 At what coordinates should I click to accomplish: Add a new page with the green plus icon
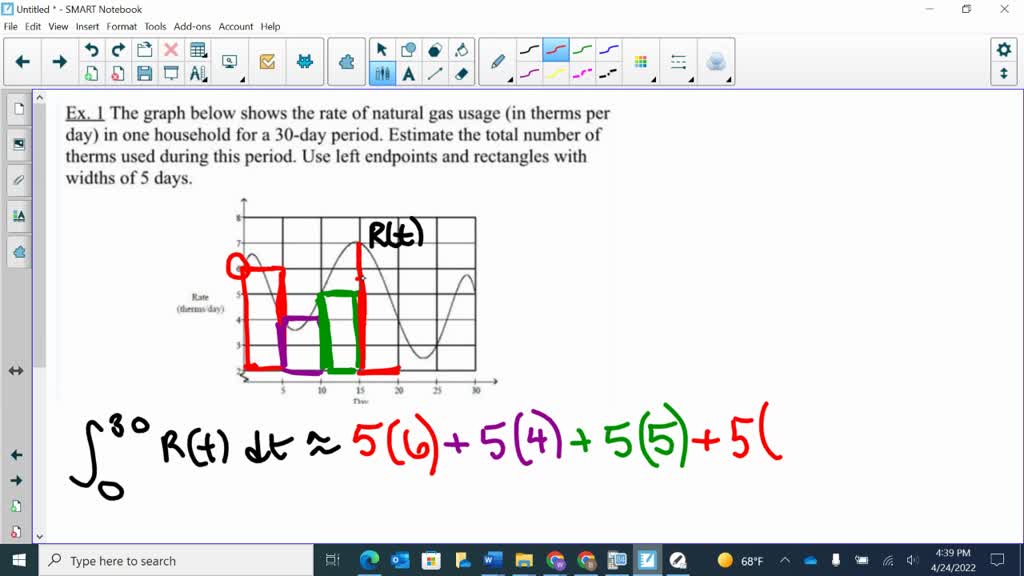click(91, 74)
